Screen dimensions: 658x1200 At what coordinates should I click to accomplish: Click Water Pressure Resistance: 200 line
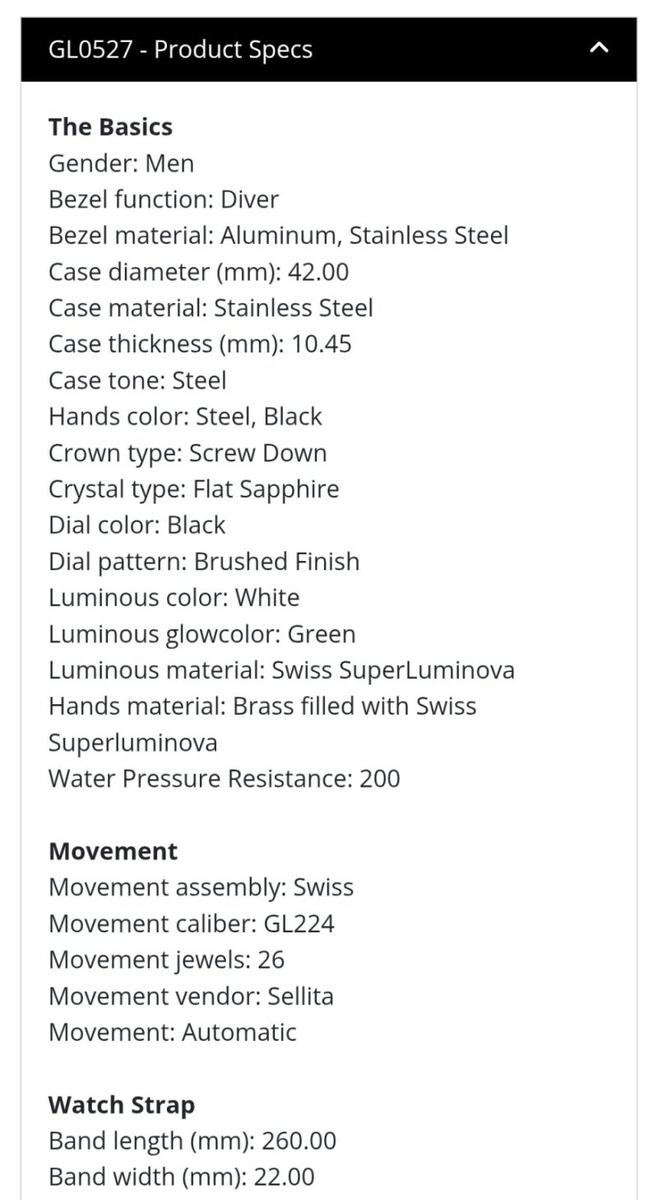point(224,779)
